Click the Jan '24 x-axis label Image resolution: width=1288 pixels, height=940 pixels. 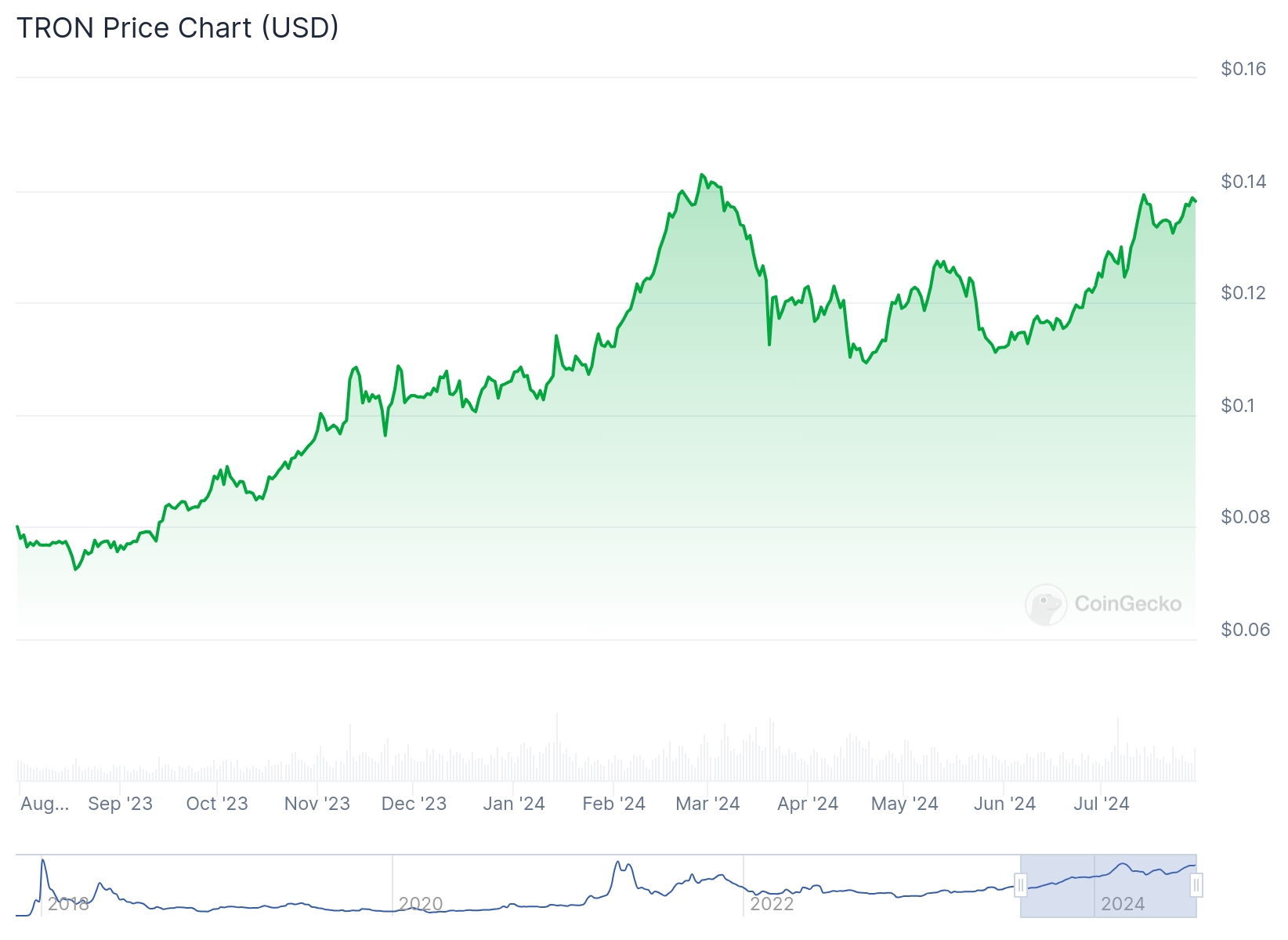click(513, 804)
